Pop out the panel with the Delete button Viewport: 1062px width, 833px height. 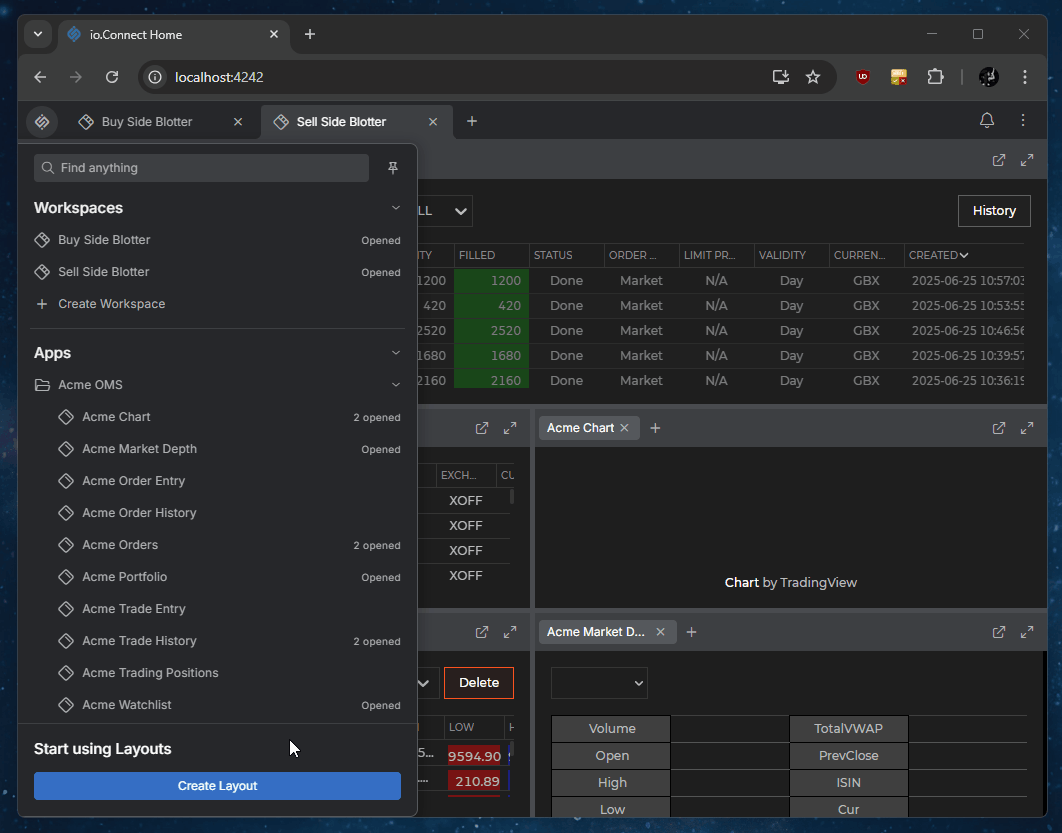coord(482,632)
